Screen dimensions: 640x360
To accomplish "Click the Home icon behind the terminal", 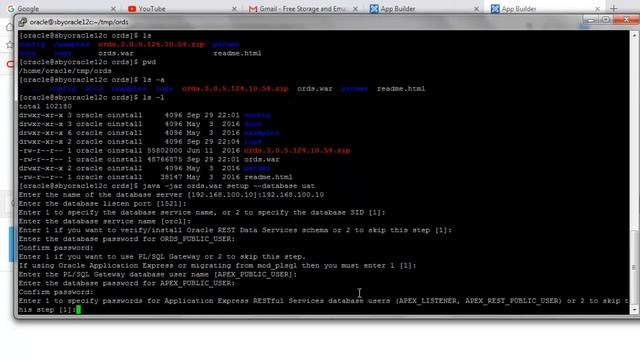I will click(x=9, y=27).
